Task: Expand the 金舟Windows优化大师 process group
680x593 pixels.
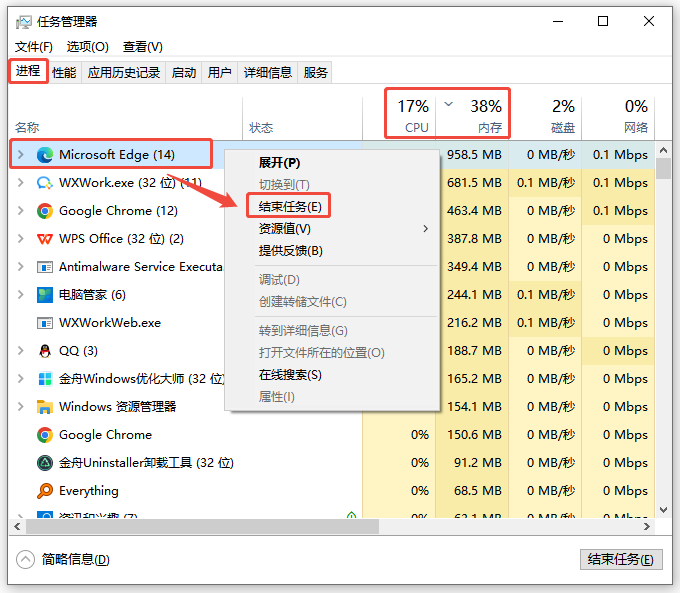Action: 20,378
